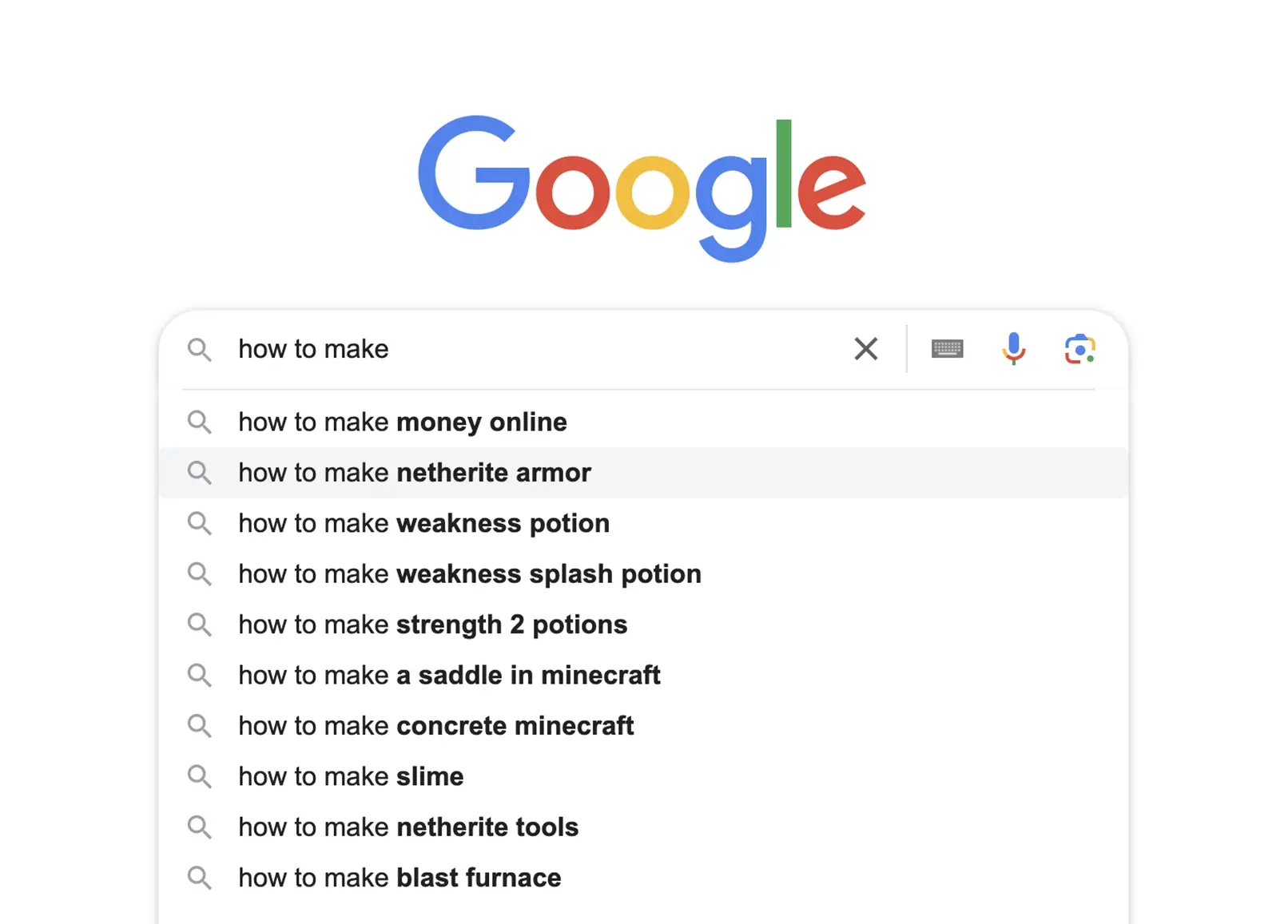Click the search icon beside 'blast furnace' suggestion
The width and height of the screenshot is (1288, 924).
pyautogui.click(x=199, y=878)
